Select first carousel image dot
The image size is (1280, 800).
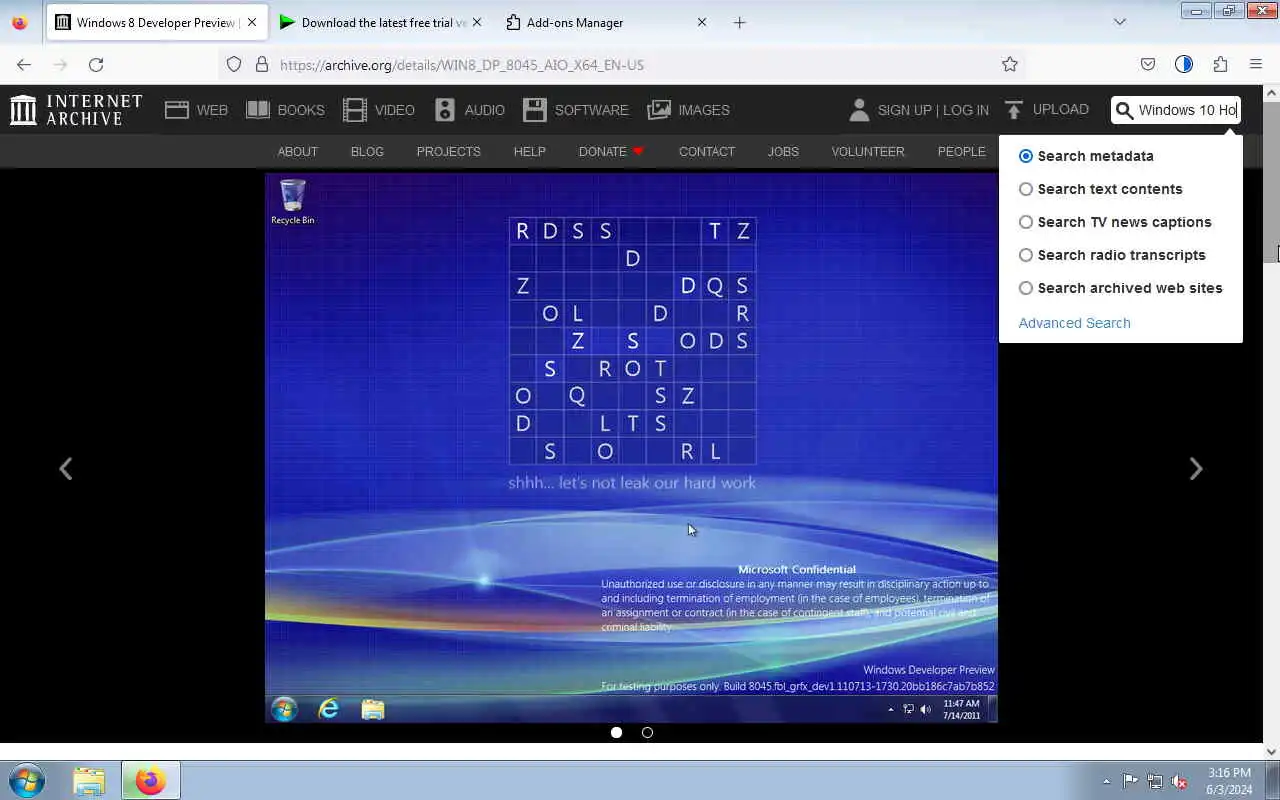click(x=616, y=732)
